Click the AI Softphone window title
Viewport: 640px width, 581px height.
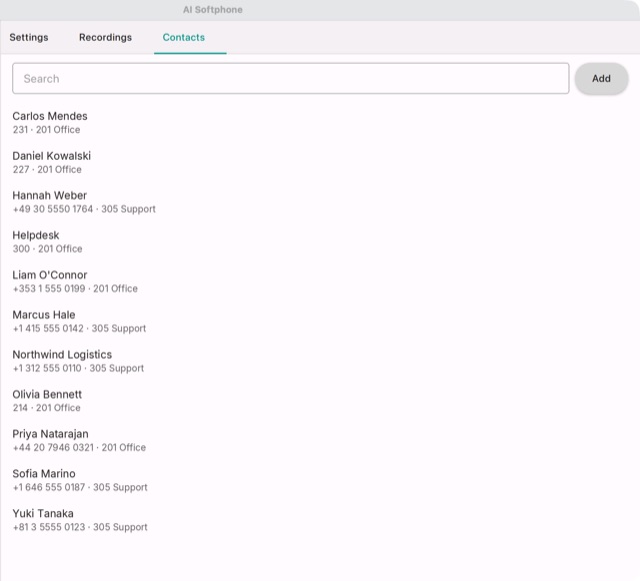213,10
